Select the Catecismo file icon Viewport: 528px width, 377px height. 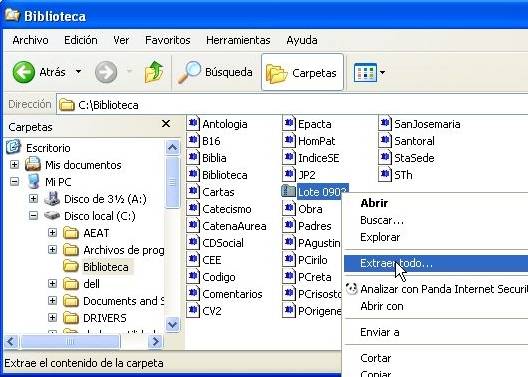point(193,209)
